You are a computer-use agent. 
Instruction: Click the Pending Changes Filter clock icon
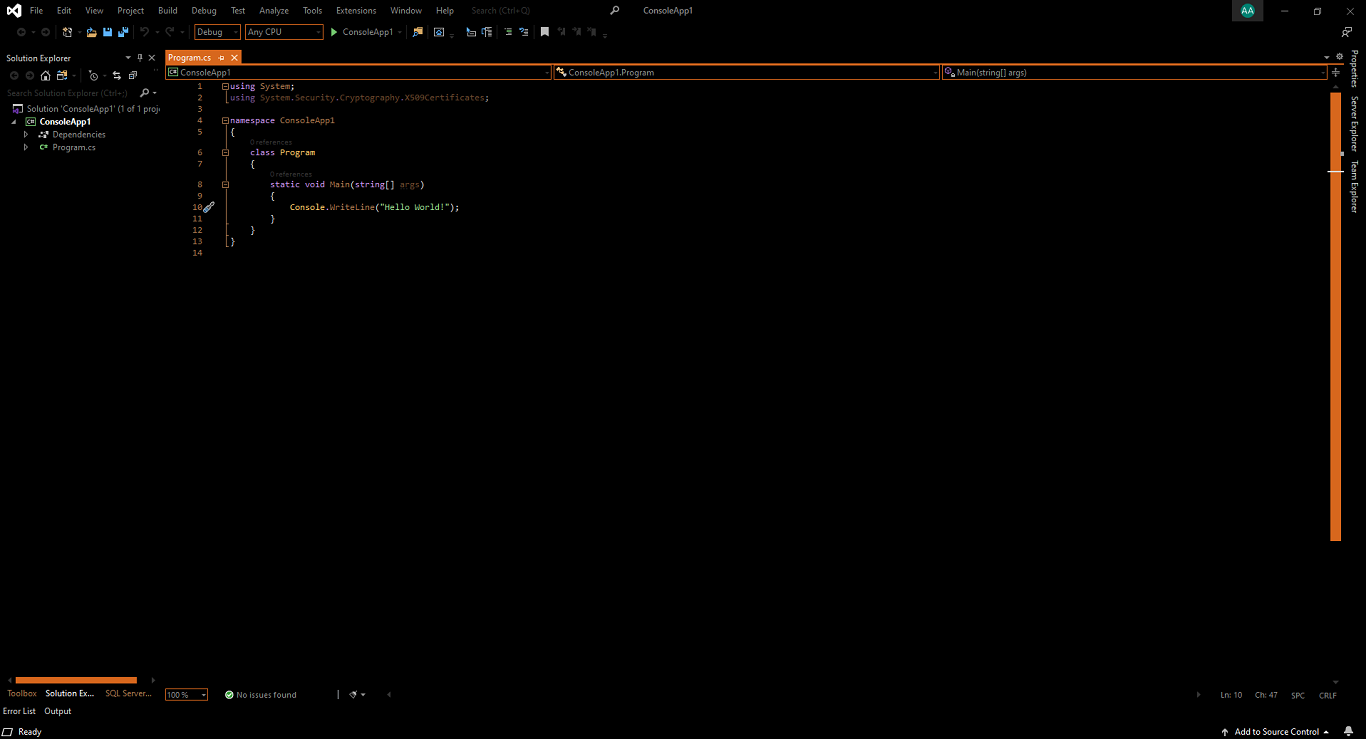point(93,75)
